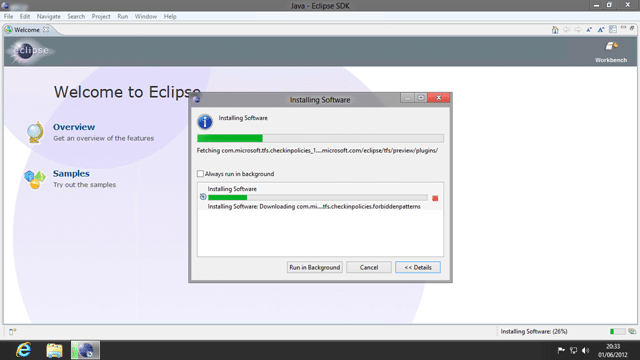
Task: Click the Overview globe icon
Action: 35,132
